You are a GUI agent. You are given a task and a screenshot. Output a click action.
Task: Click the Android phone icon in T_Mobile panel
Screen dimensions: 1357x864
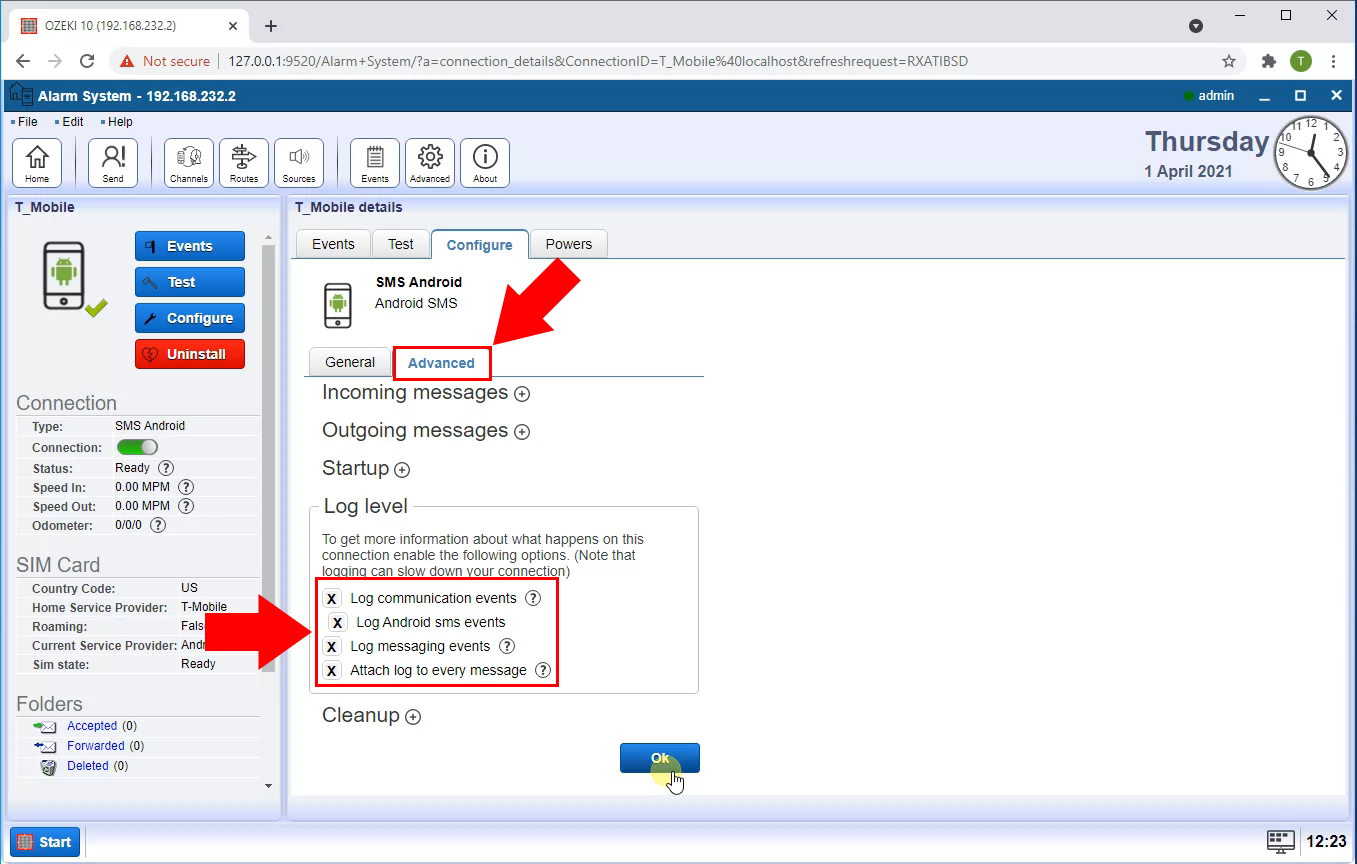(64, 276)
